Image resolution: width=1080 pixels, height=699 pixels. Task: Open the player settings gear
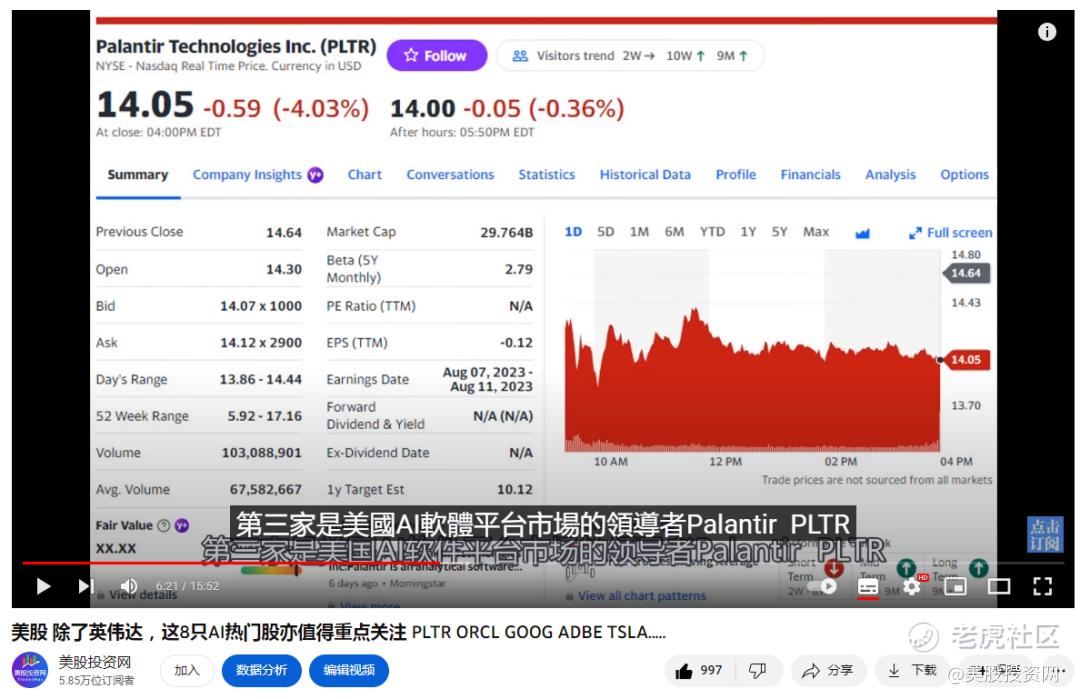click(x=911, y=587)
